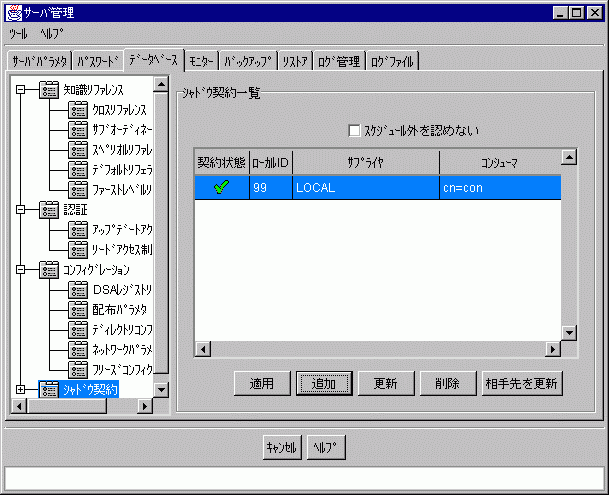
Task: Select the クロスリファレンス tree label
Action: 120,110
